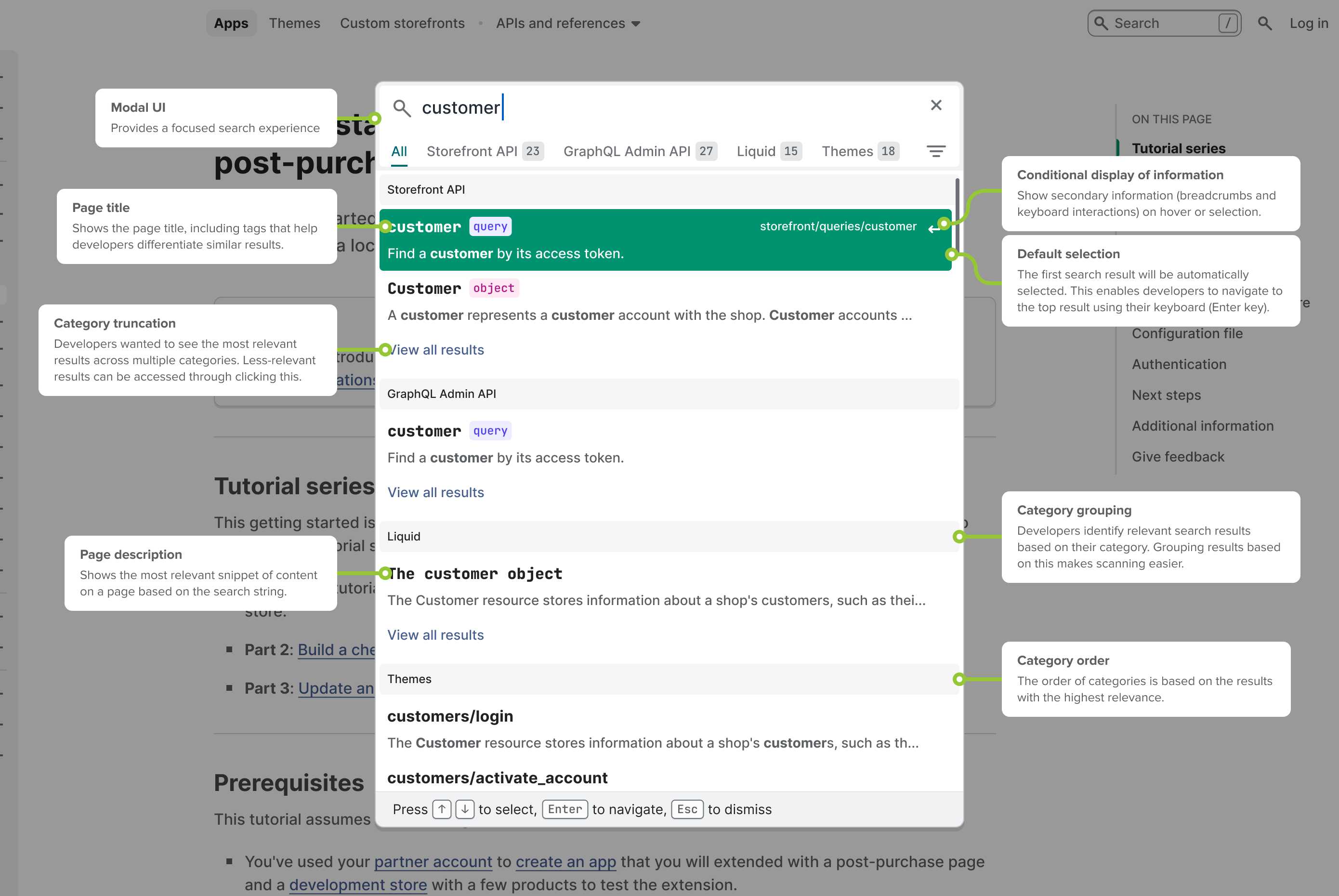
Task: Click the query tag on the selected result
Action: pos(490,227)
